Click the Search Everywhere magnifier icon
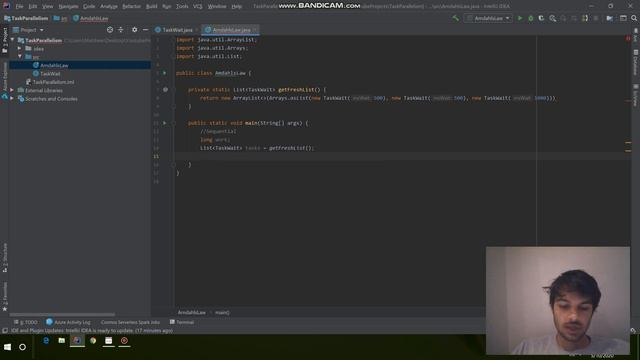640x360 pixels. point(634,18)
